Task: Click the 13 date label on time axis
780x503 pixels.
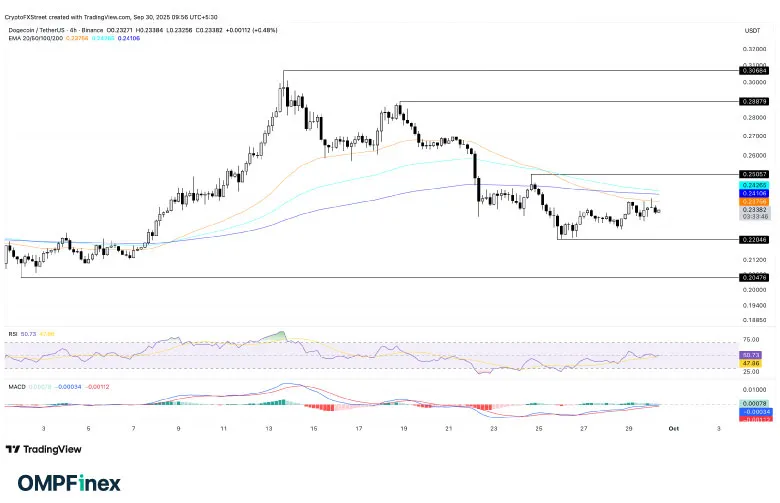Action: 268,427
